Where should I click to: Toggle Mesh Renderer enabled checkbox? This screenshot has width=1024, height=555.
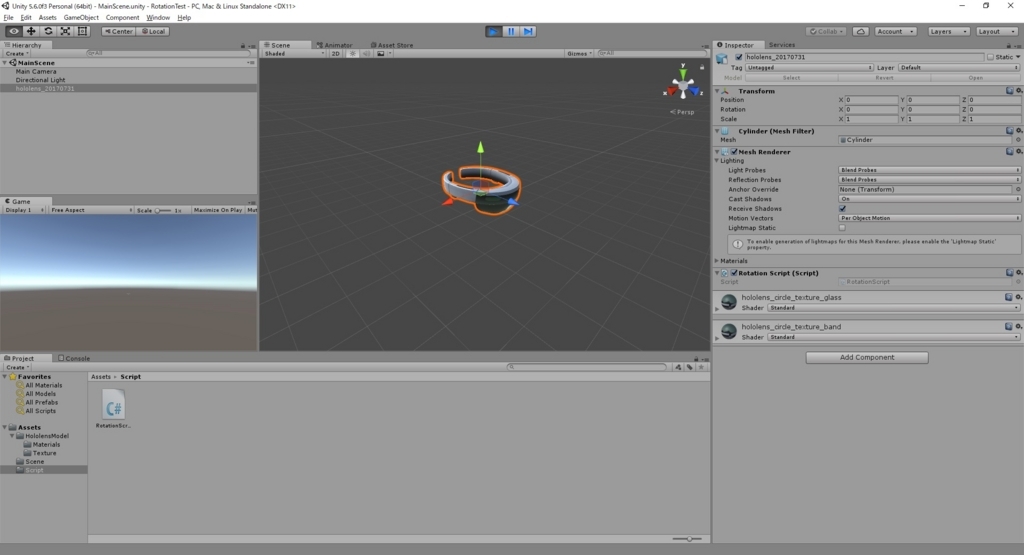[734, 151]
